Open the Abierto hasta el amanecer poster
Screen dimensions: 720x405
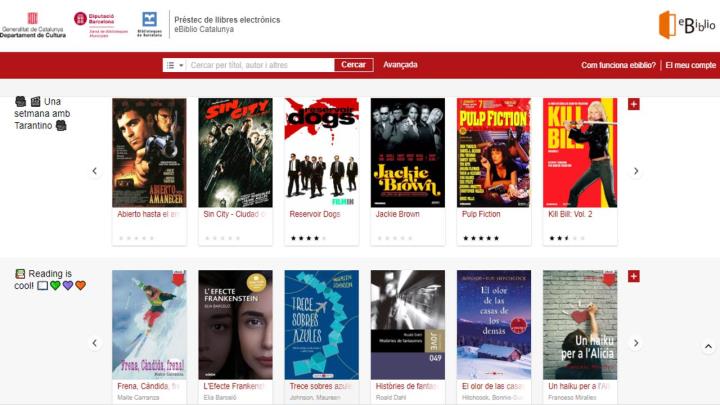pyautogui.click(x=149, y=152)
